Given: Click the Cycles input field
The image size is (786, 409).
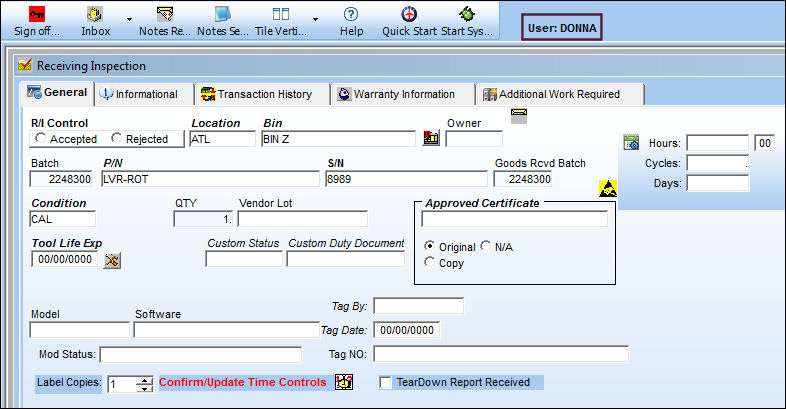Looking at the screenshot, I should coord(717,163).
